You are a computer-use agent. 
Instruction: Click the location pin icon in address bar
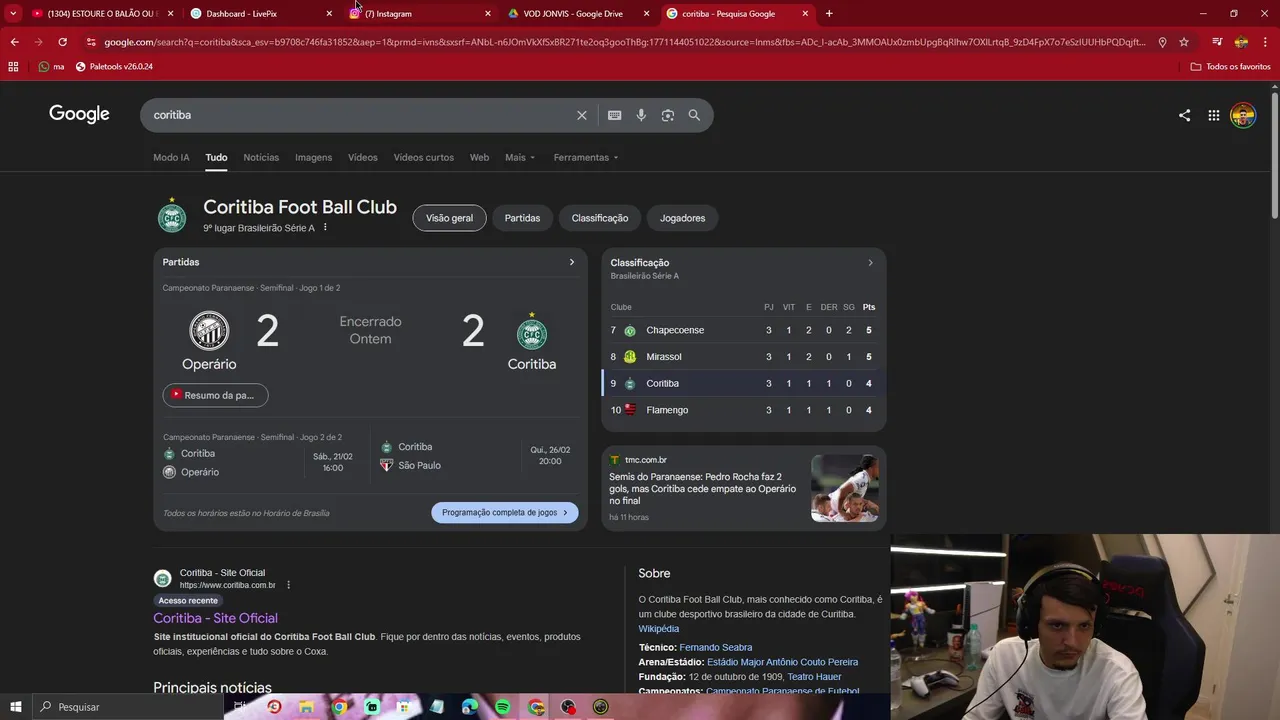click(x=1162, y=42)
